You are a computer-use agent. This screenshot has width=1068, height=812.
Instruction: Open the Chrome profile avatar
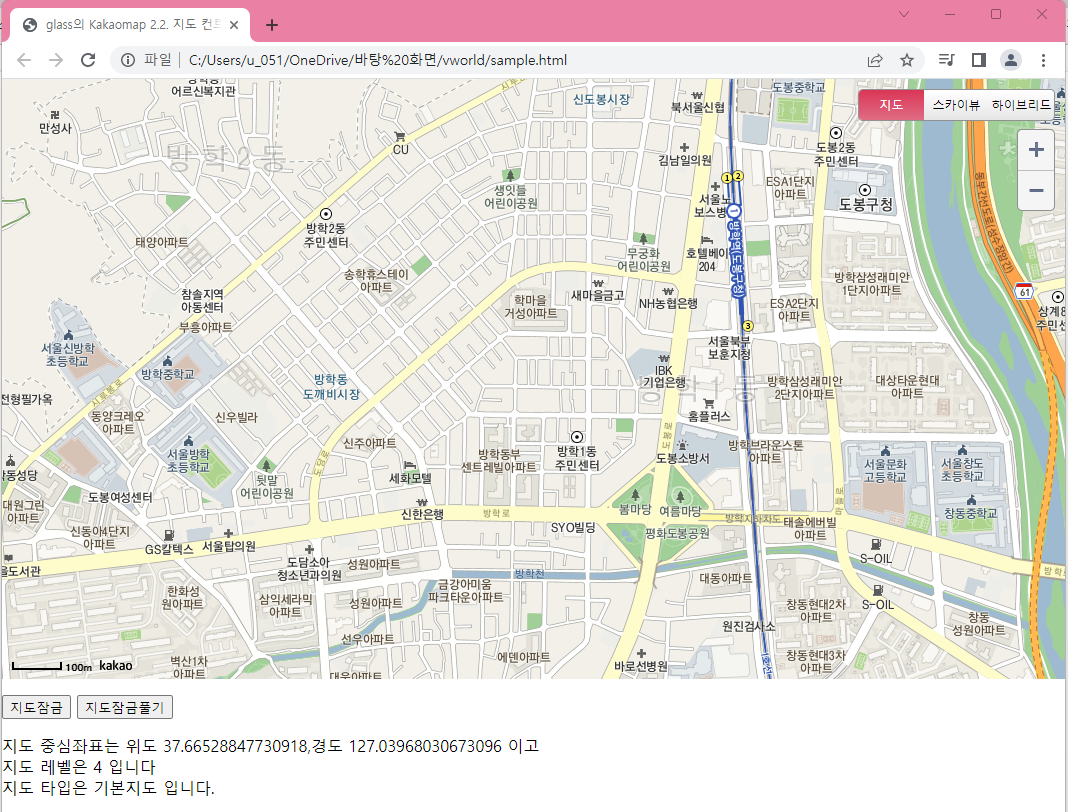1011,60
